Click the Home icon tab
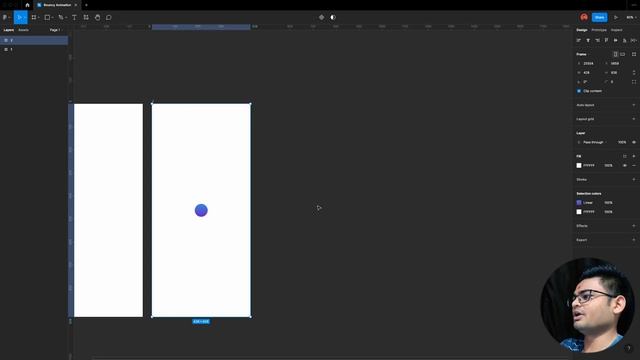 (27, 5)
